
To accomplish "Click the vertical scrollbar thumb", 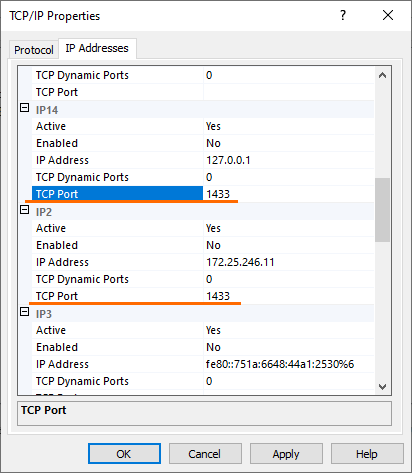I will coord(382,210).
